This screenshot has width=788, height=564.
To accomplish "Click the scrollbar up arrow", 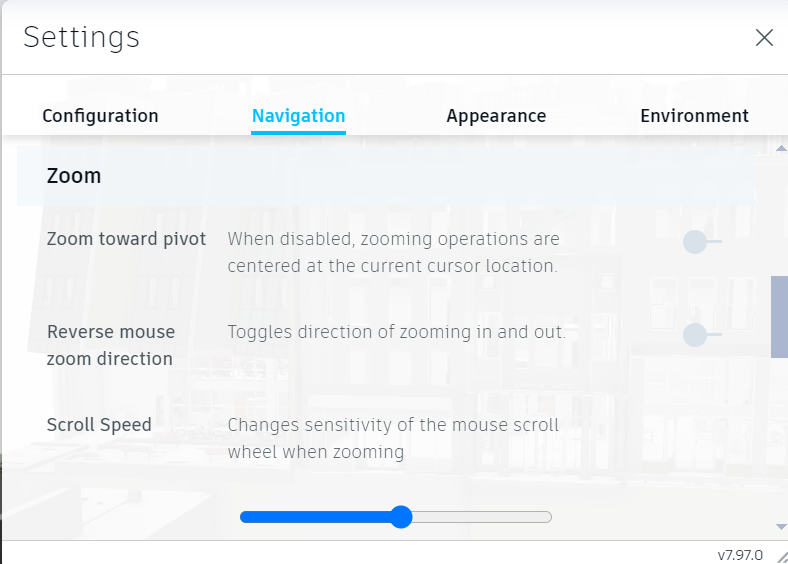I will [781, 149].
